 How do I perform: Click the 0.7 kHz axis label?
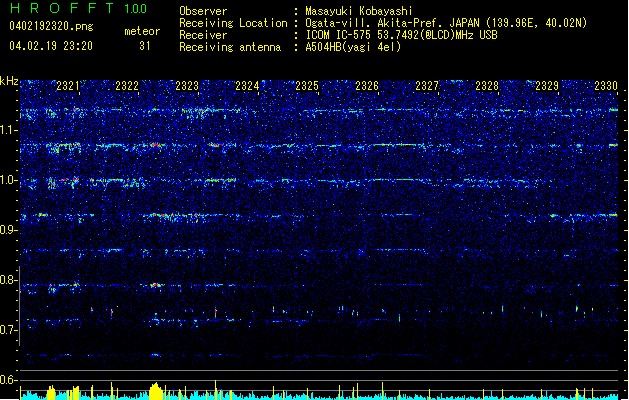(9, 330)
